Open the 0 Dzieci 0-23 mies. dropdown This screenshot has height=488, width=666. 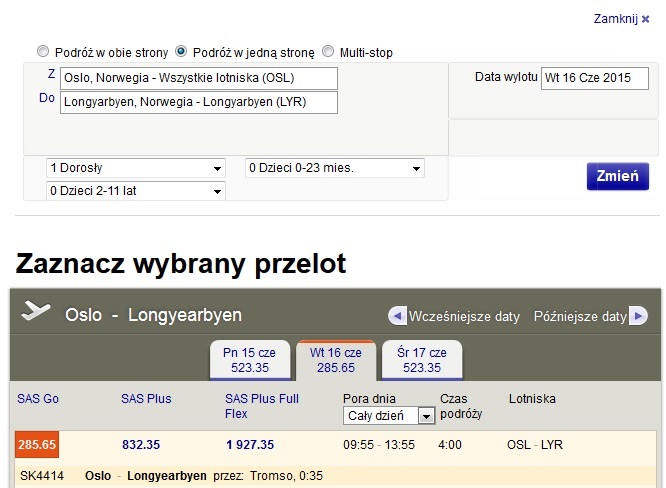[335, 168]
